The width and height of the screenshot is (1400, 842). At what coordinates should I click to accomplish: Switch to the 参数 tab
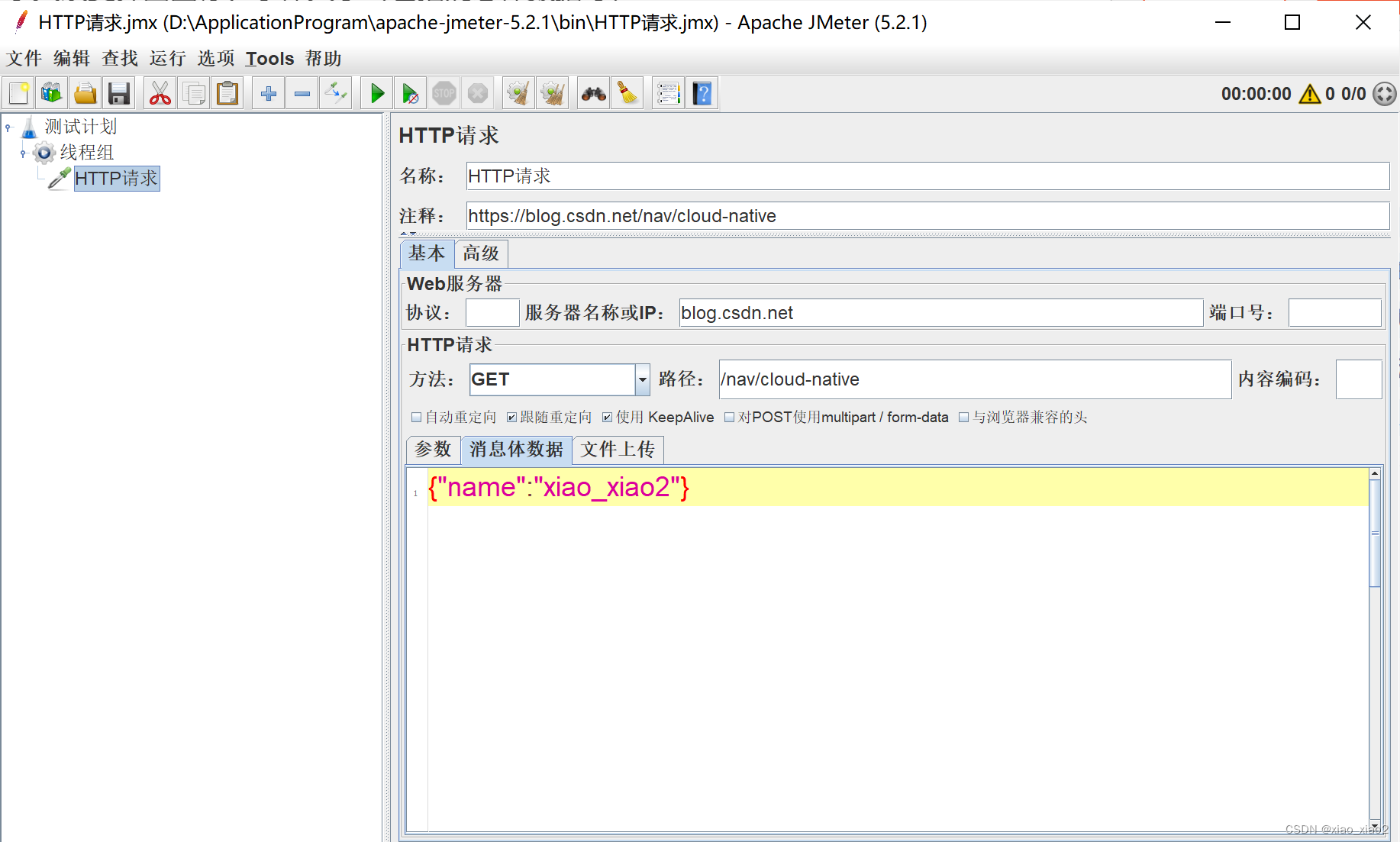point(434,450)
